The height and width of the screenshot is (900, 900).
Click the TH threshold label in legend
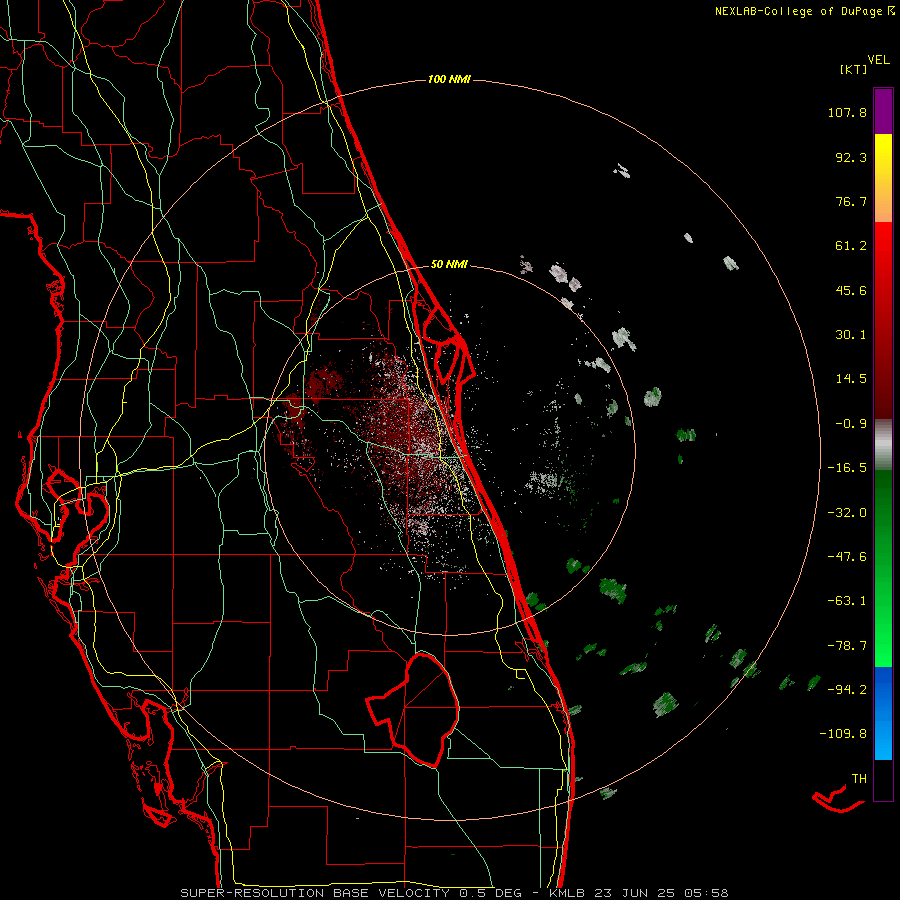point(859,779)
